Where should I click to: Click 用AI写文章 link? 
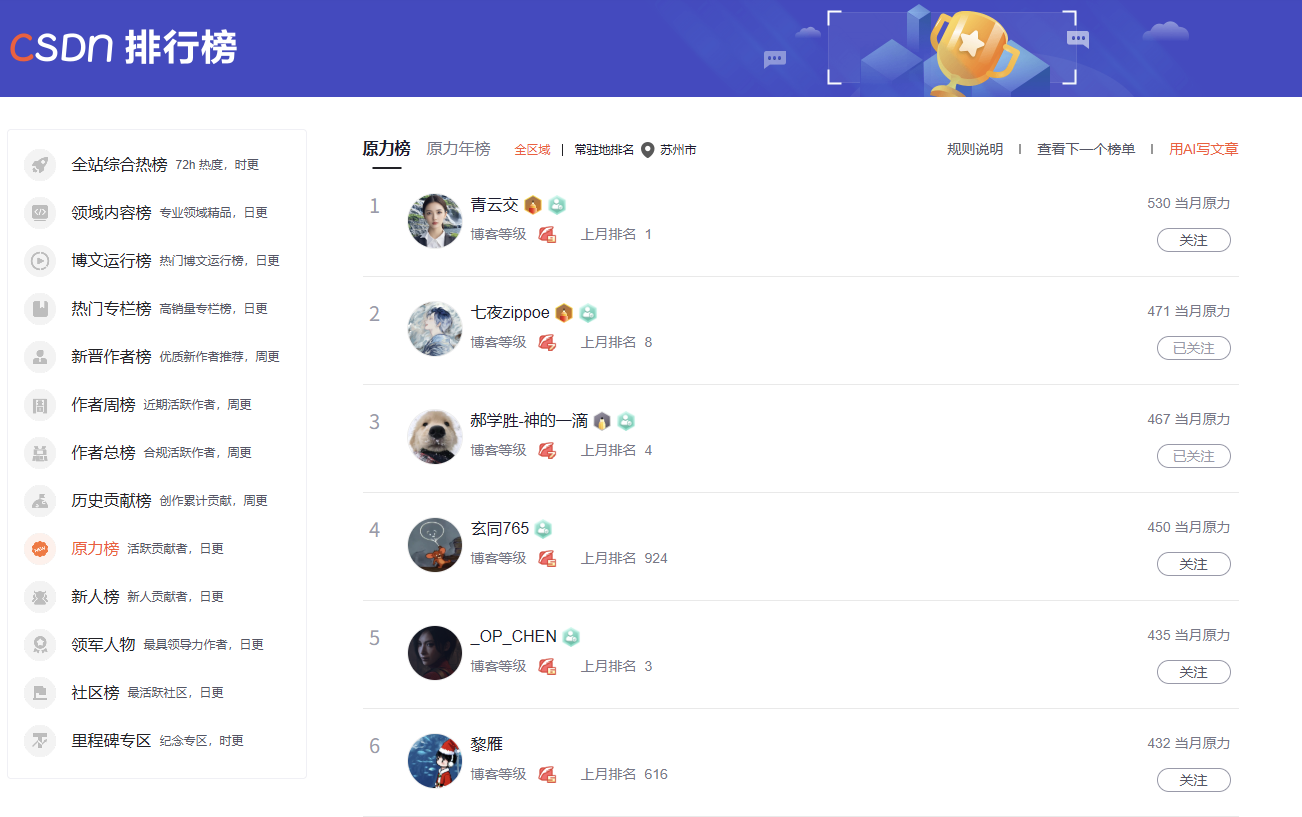coord(1204,149)
